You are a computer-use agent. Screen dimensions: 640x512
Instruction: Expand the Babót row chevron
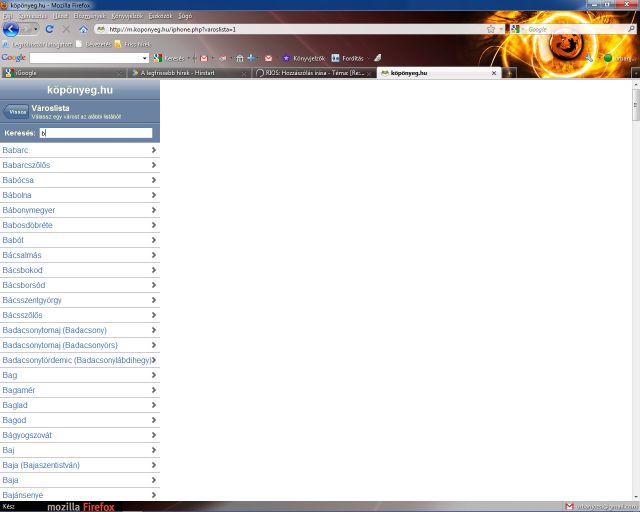tap(154, 240)
